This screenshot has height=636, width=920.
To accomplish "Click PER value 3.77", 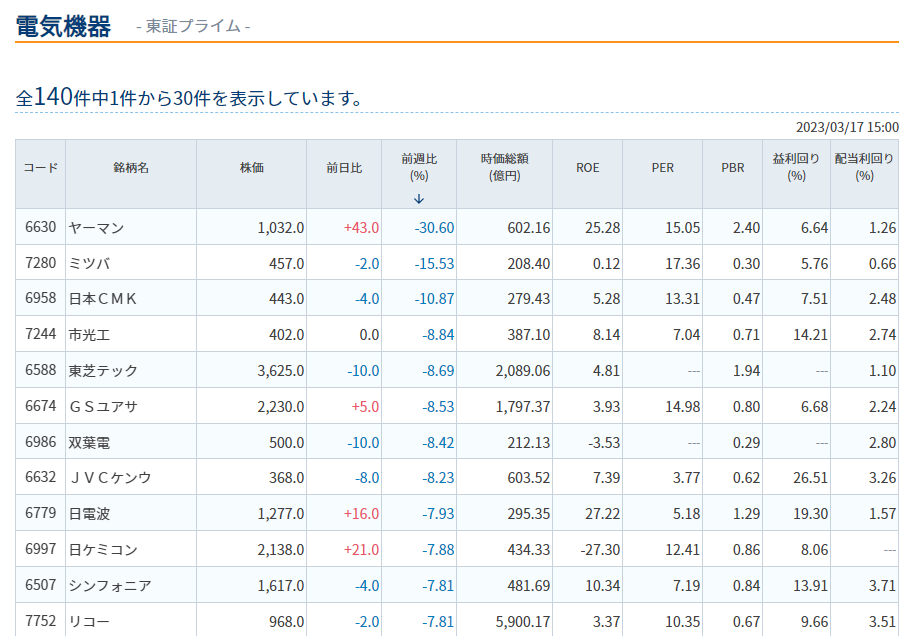I will (686, 478).
